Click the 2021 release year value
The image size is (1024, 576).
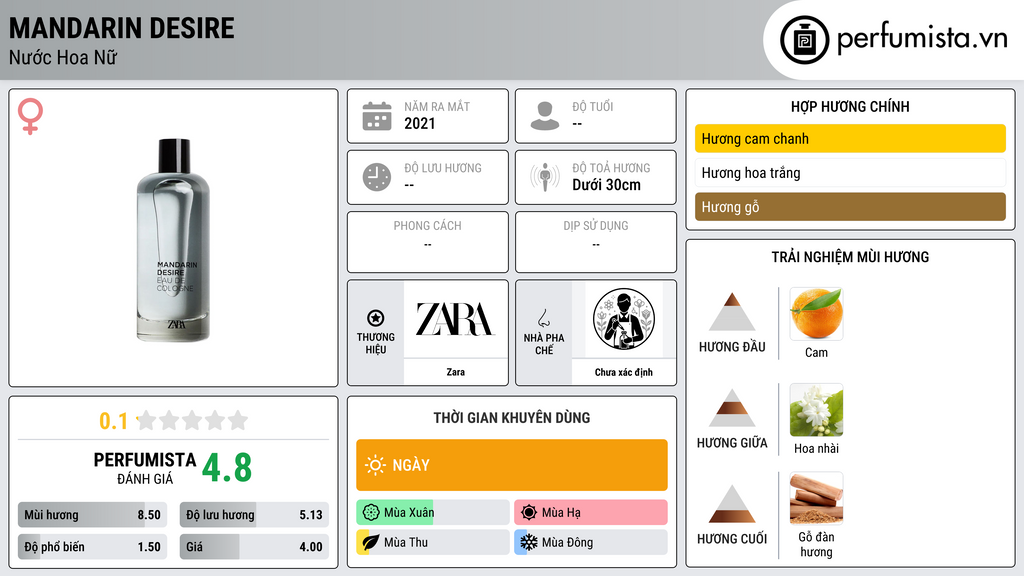tap(420, 123)
